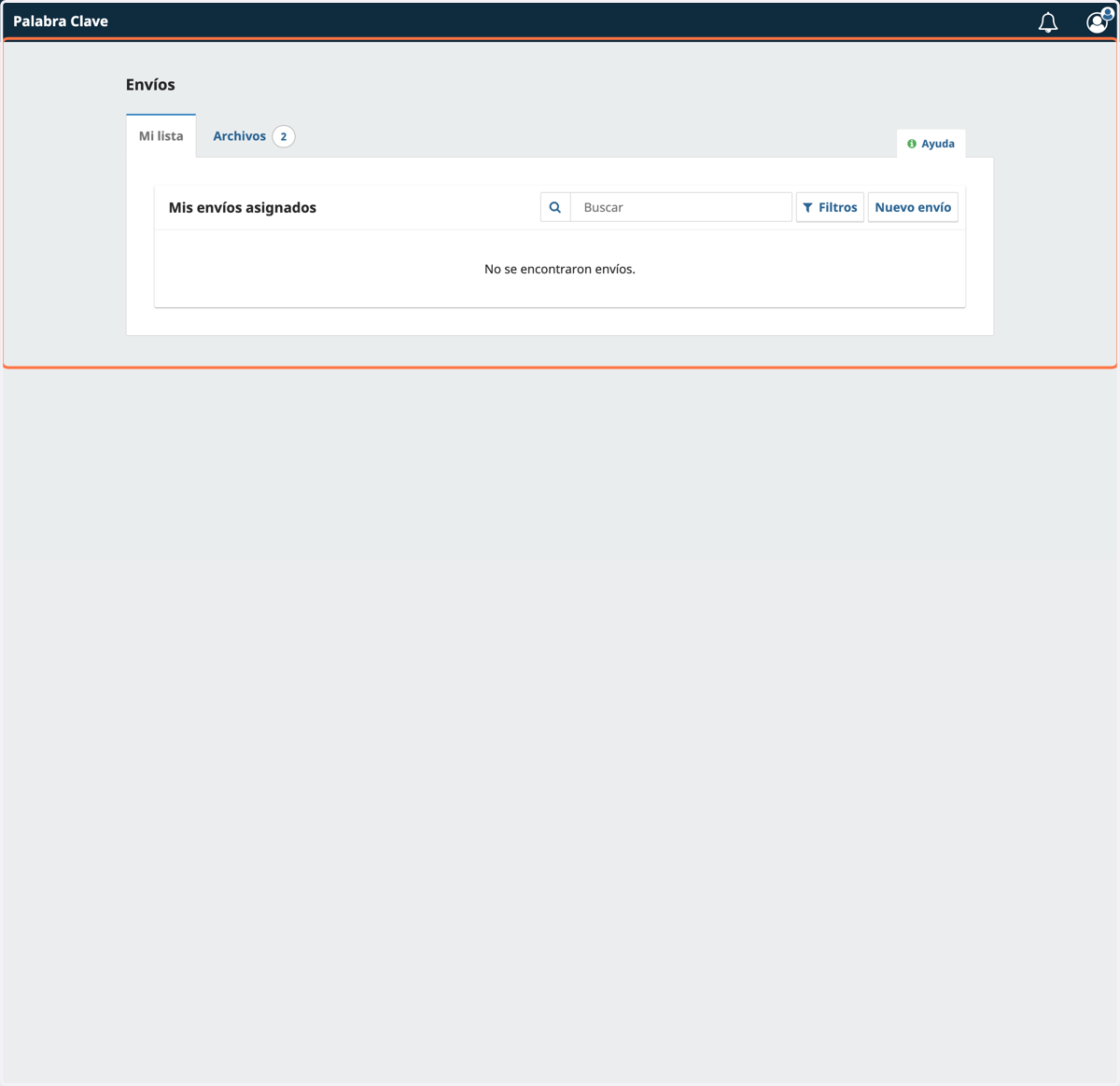Click the Palabra Clave site title

click(x=61, y=21)
